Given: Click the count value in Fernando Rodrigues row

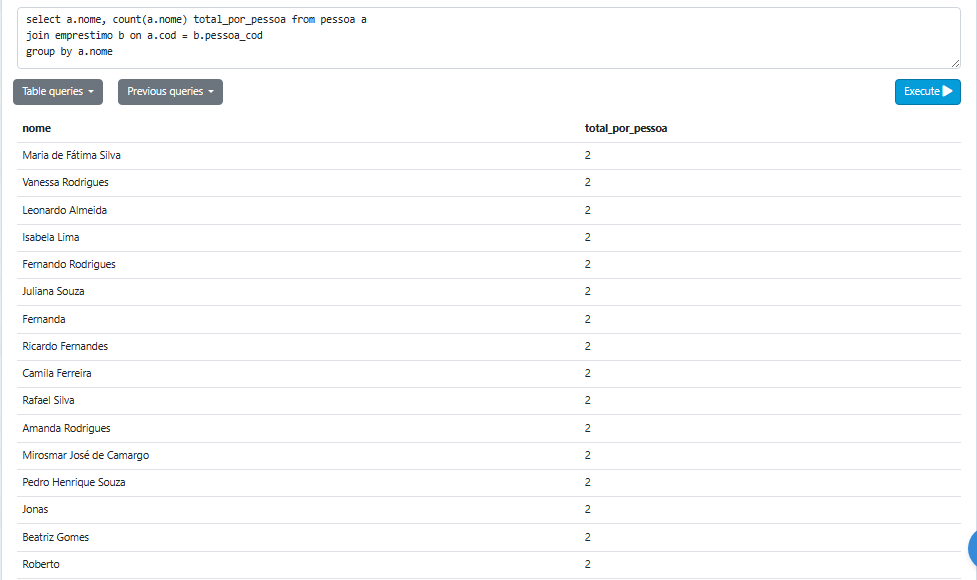Looking at the screenshot, I should click(x=588, y=264).
